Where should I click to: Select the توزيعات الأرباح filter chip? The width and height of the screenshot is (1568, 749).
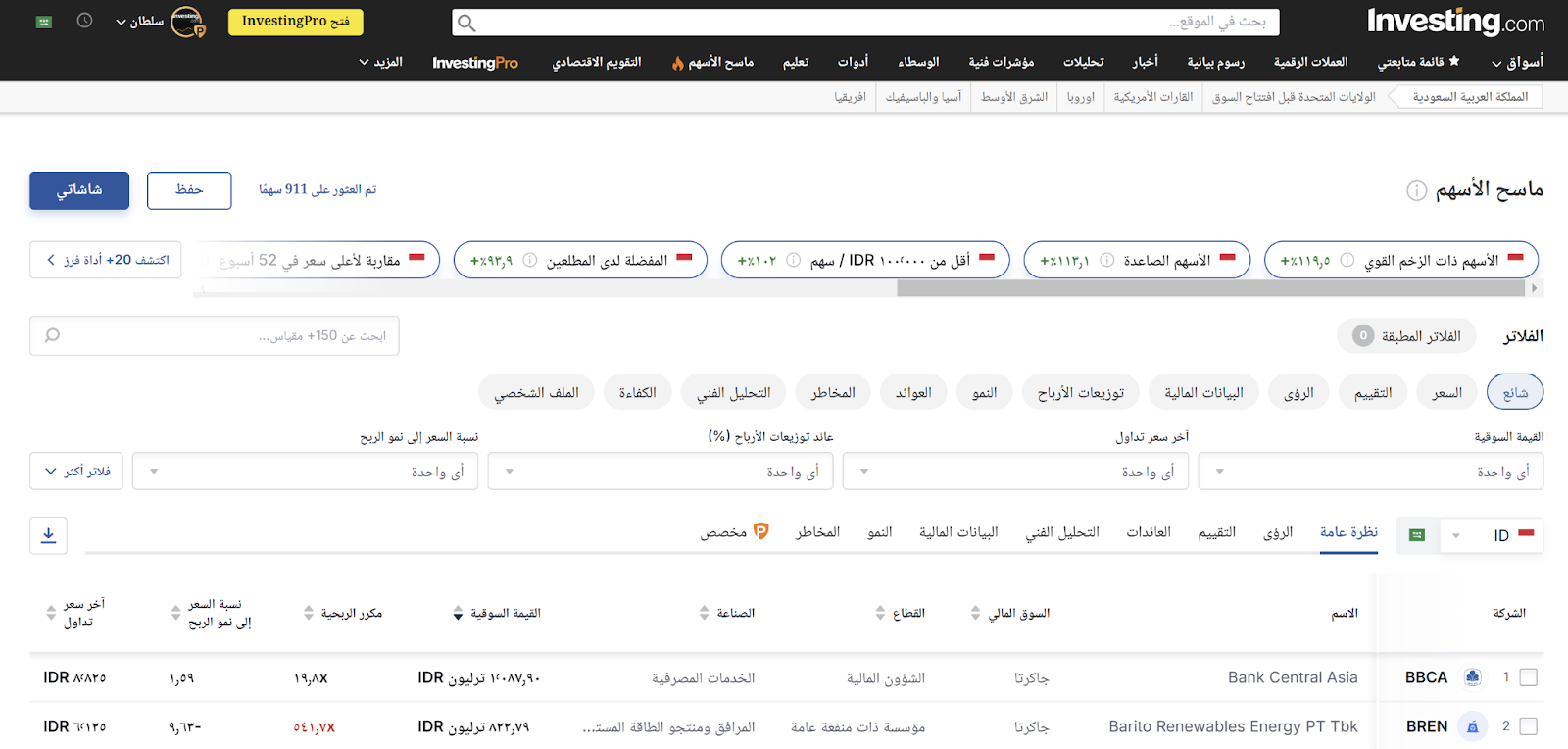[1080, 392]
